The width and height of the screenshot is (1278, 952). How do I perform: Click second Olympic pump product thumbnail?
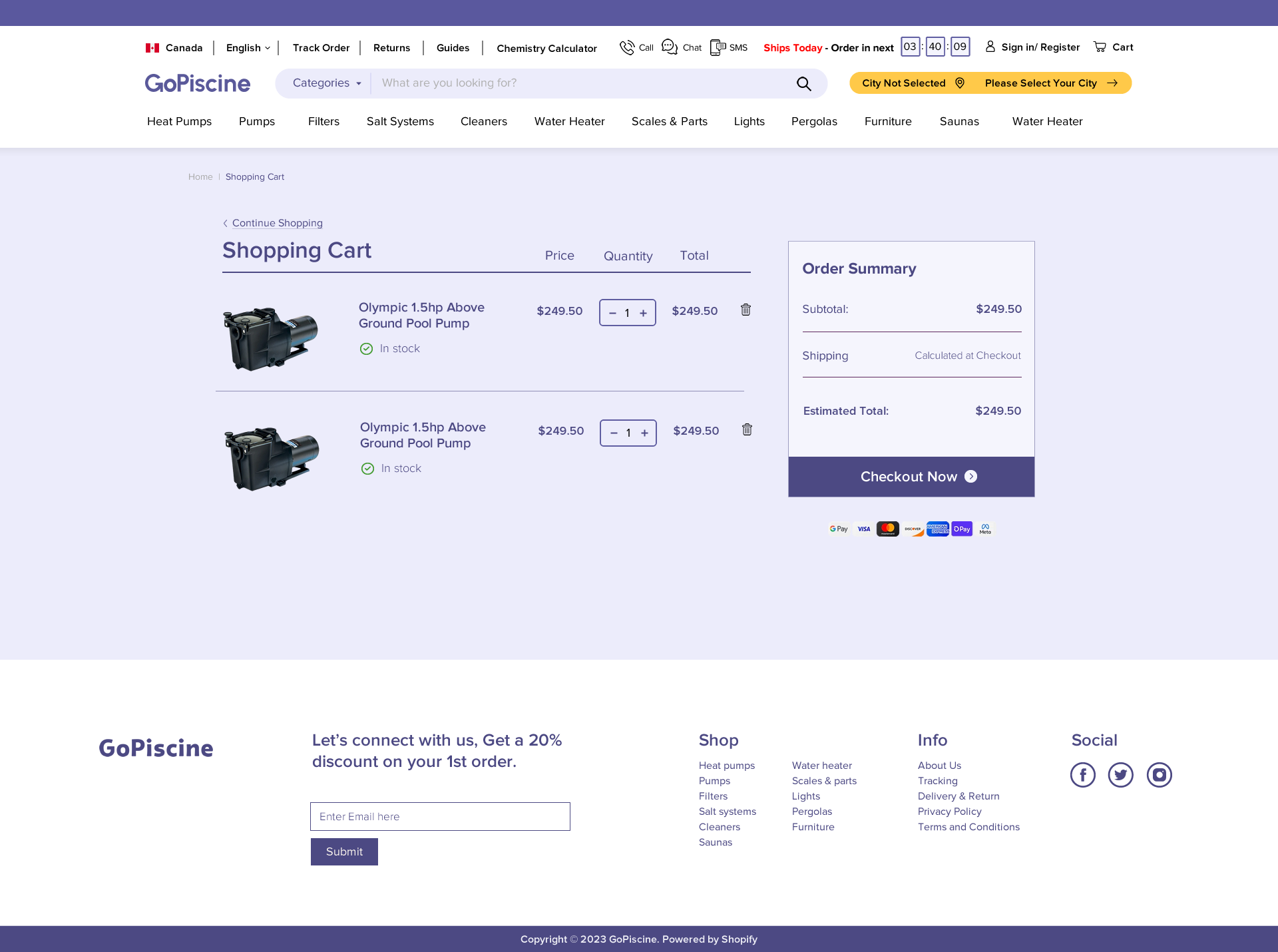click(x=272, y=459)
